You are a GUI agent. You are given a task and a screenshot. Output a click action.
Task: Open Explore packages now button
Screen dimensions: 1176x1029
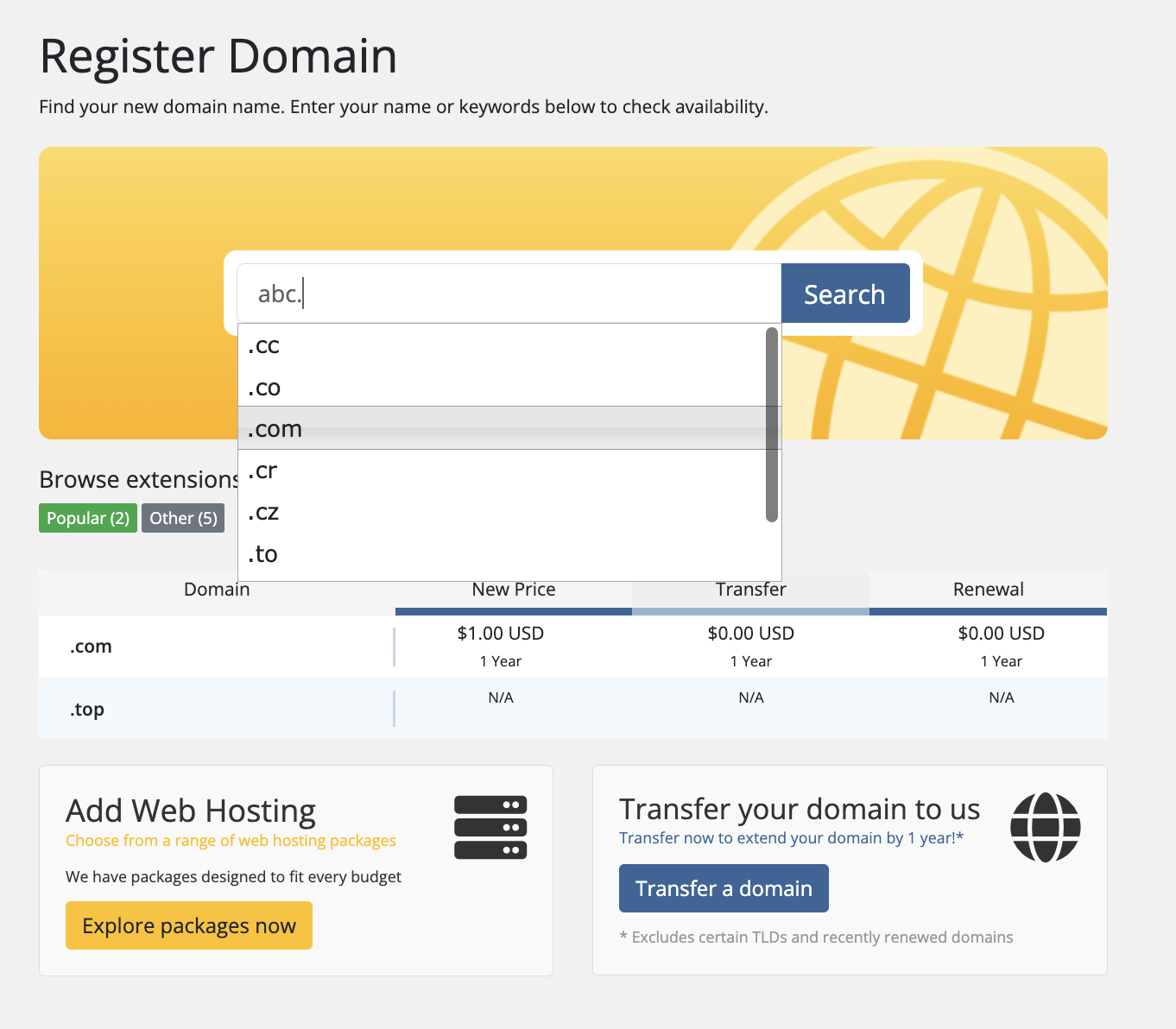pyautogui.click(x=189, y=925)
